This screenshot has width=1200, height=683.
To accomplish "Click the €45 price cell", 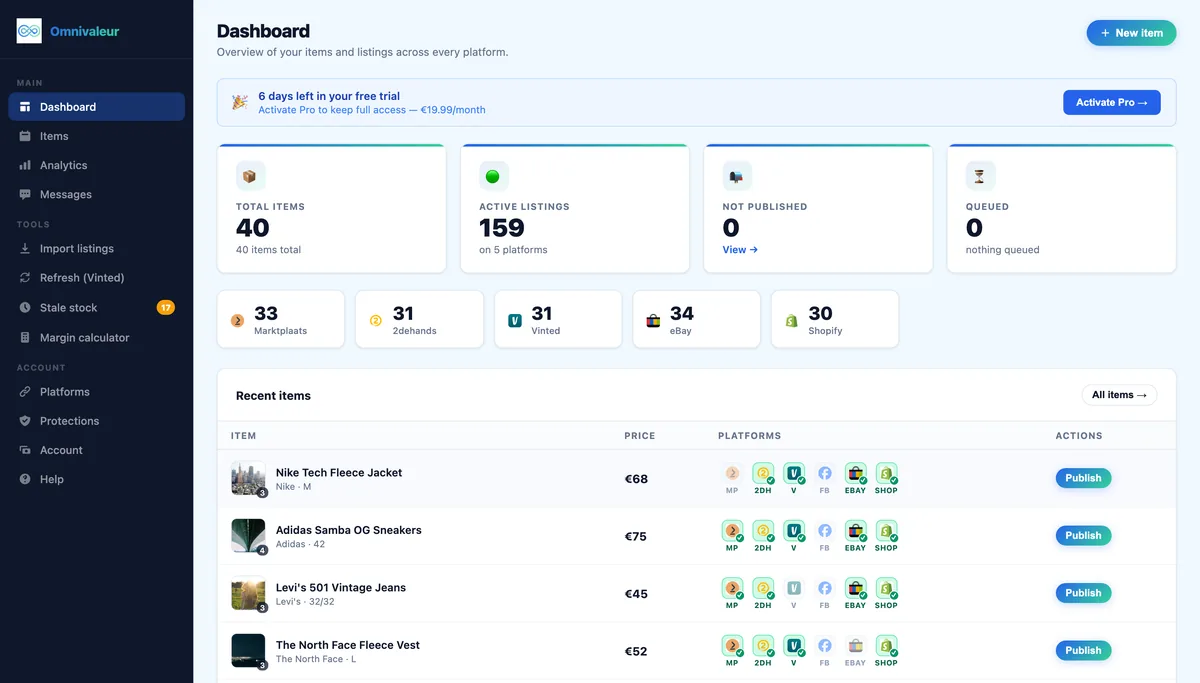I will [636, 594].
